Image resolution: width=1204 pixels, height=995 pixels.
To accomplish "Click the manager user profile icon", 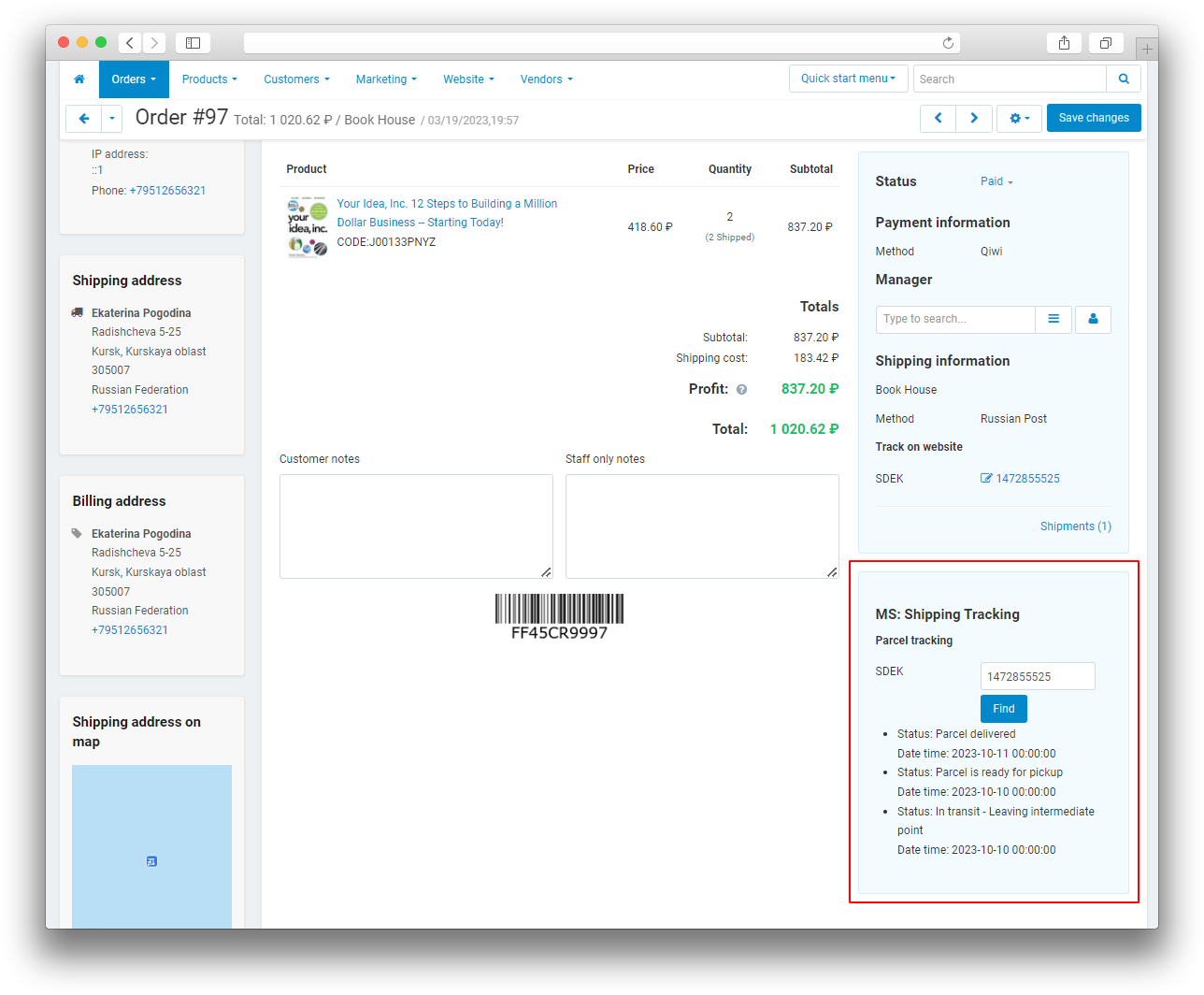I will 1093,320.
